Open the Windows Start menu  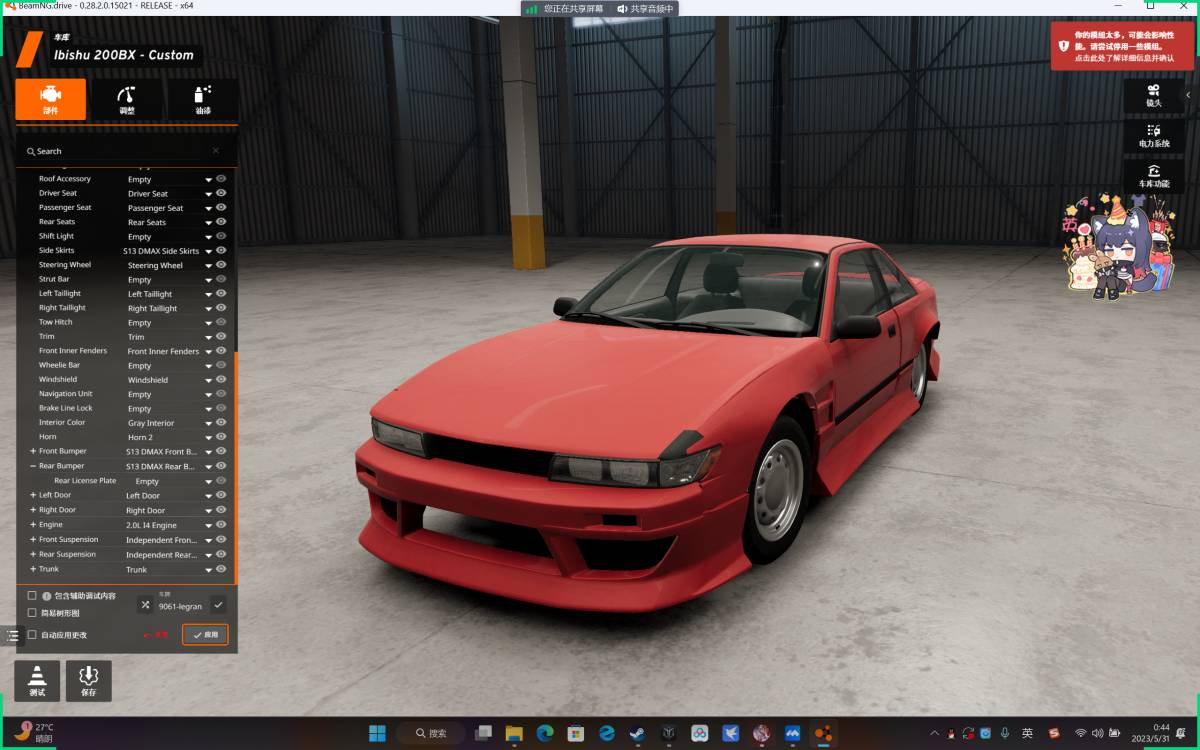[x=377, y=733]
